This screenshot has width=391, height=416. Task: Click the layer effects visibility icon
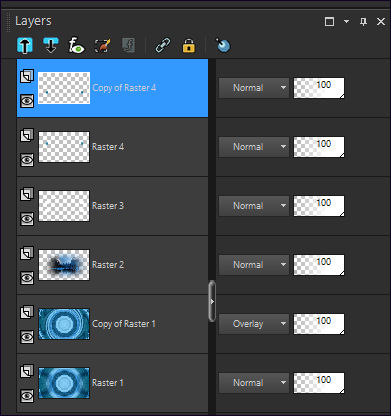click(76, 45)
